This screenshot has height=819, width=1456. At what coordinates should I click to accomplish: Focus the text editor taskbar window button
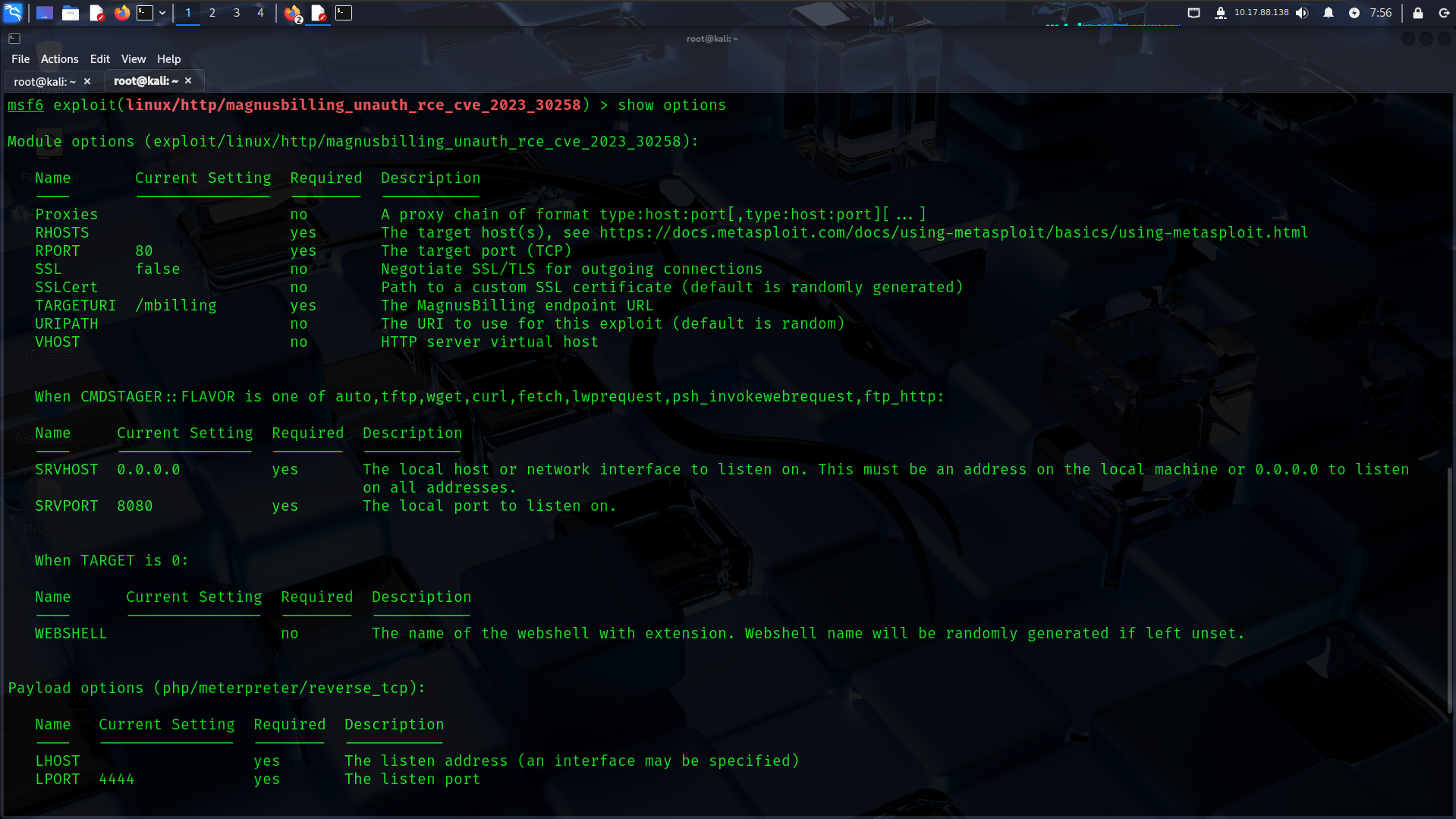pos(319,13)
